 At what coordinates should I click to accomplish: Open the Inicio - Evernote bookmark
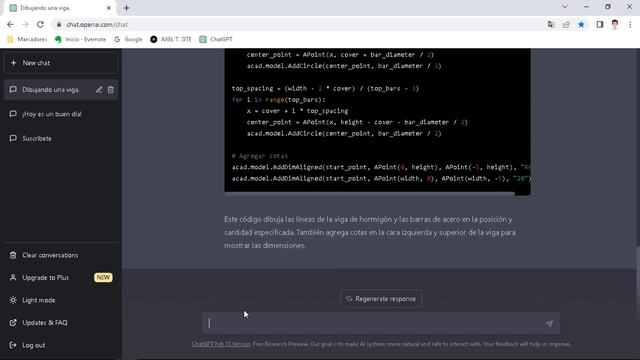[x=80, y=39]
